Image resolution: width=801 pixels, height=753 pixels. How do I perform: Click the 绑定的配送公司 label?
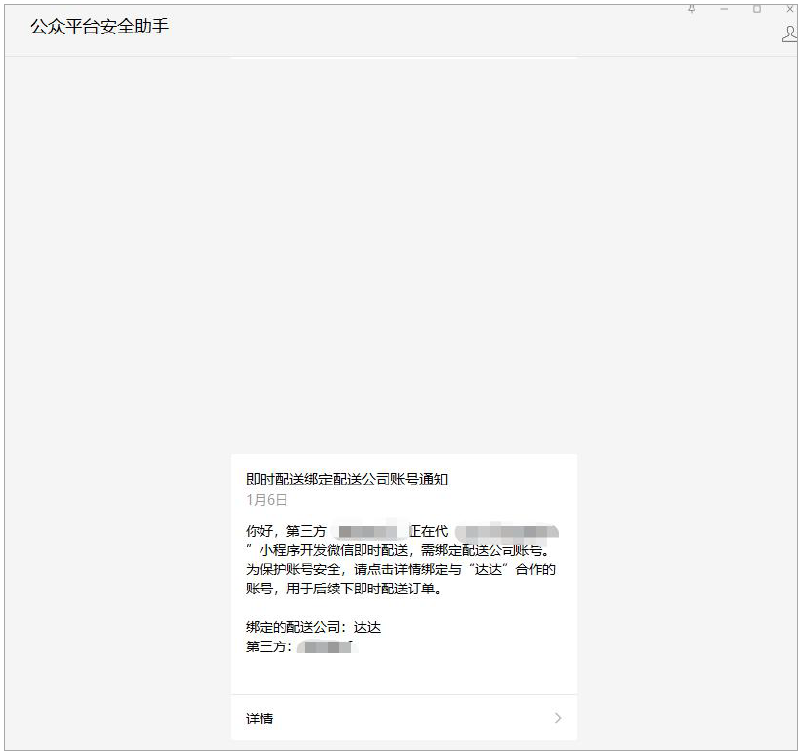pos(295,627)
